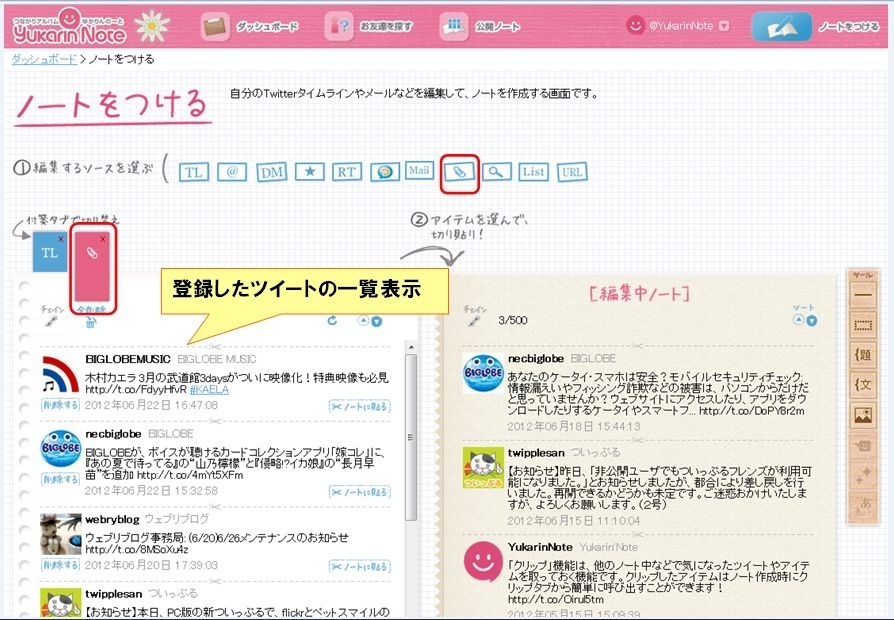Sort the note ascending with up arrow
The width and height of the screenshot is (894, 620).
(798, 320)
